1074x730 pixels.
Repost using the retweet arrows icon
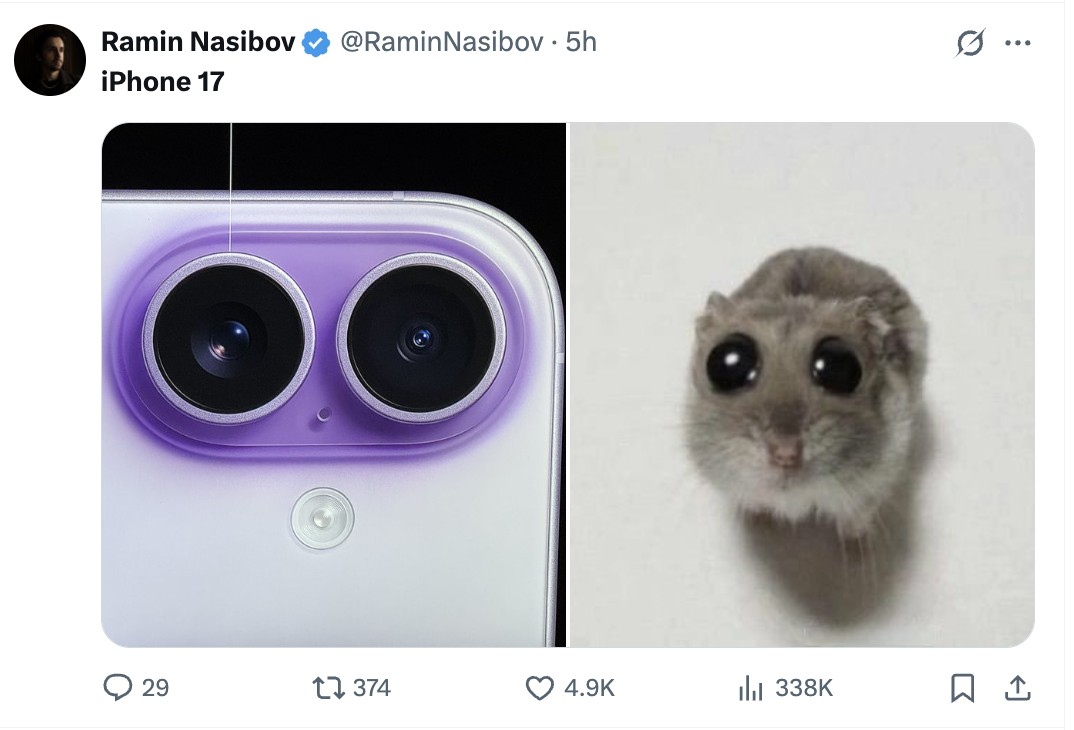click(x=326, y=687)
